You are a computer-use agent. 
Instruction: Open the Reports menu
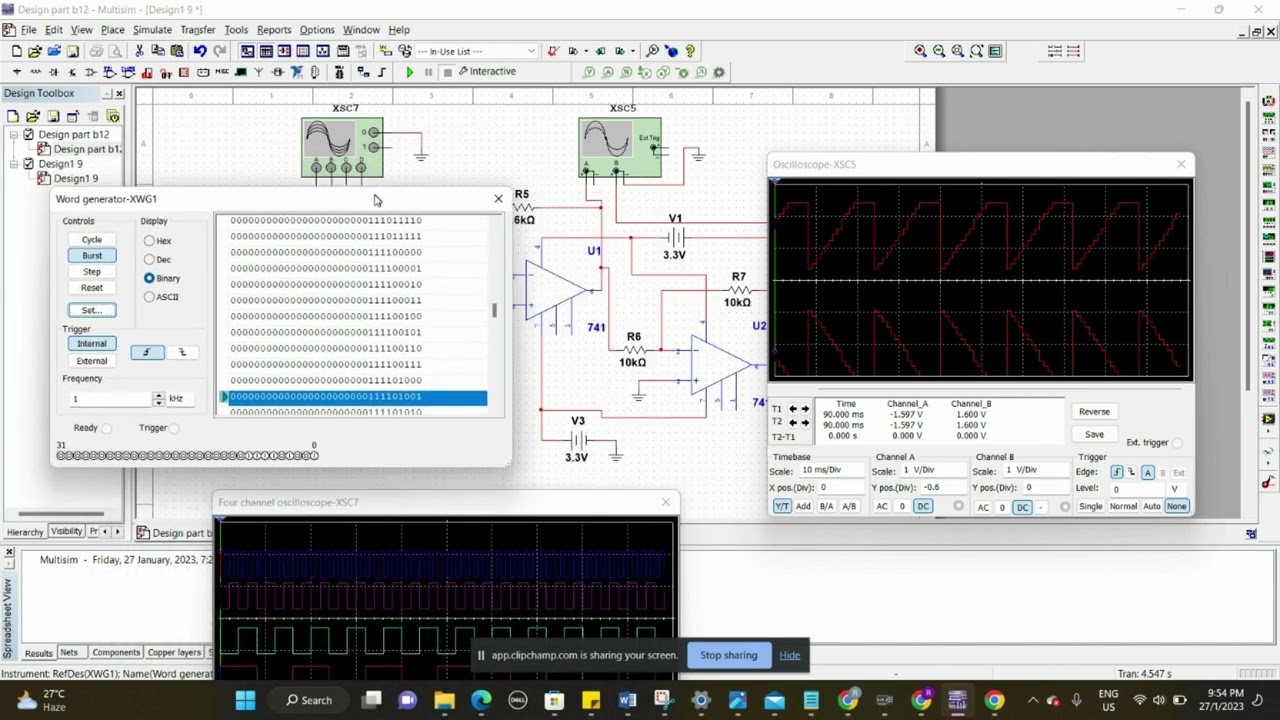pos(274,30)
